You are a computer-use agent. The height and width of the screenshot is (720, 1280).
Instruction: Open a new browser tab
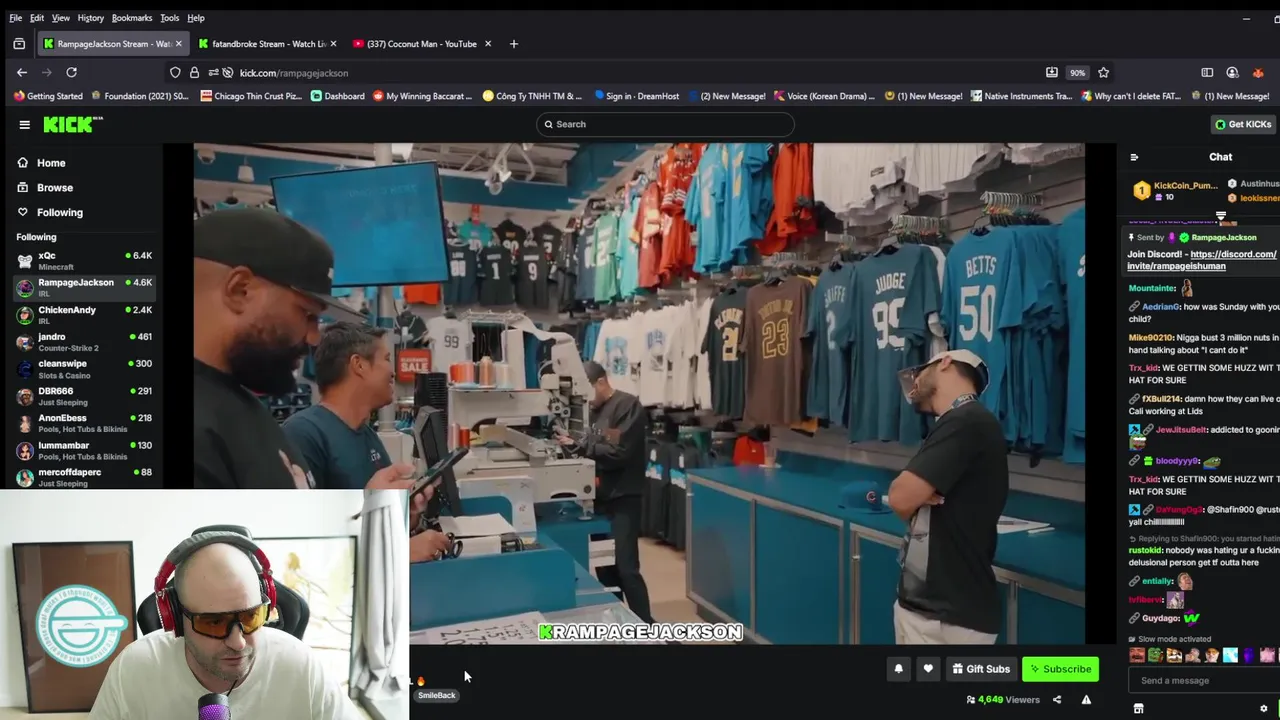[513, 44]
